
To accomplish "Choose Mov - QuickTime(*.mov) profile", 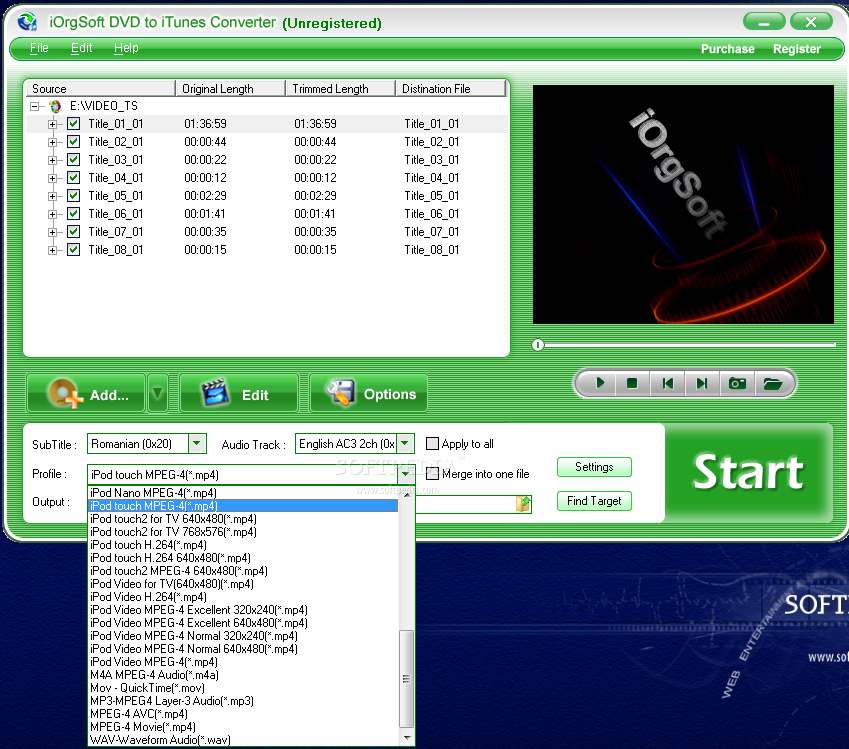I will point(243,688).
